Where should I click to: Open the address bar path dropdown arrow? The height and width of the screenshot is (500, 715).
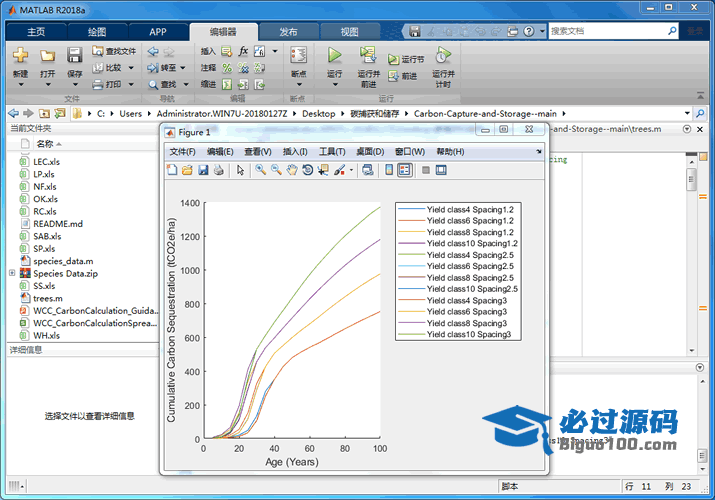687,113
